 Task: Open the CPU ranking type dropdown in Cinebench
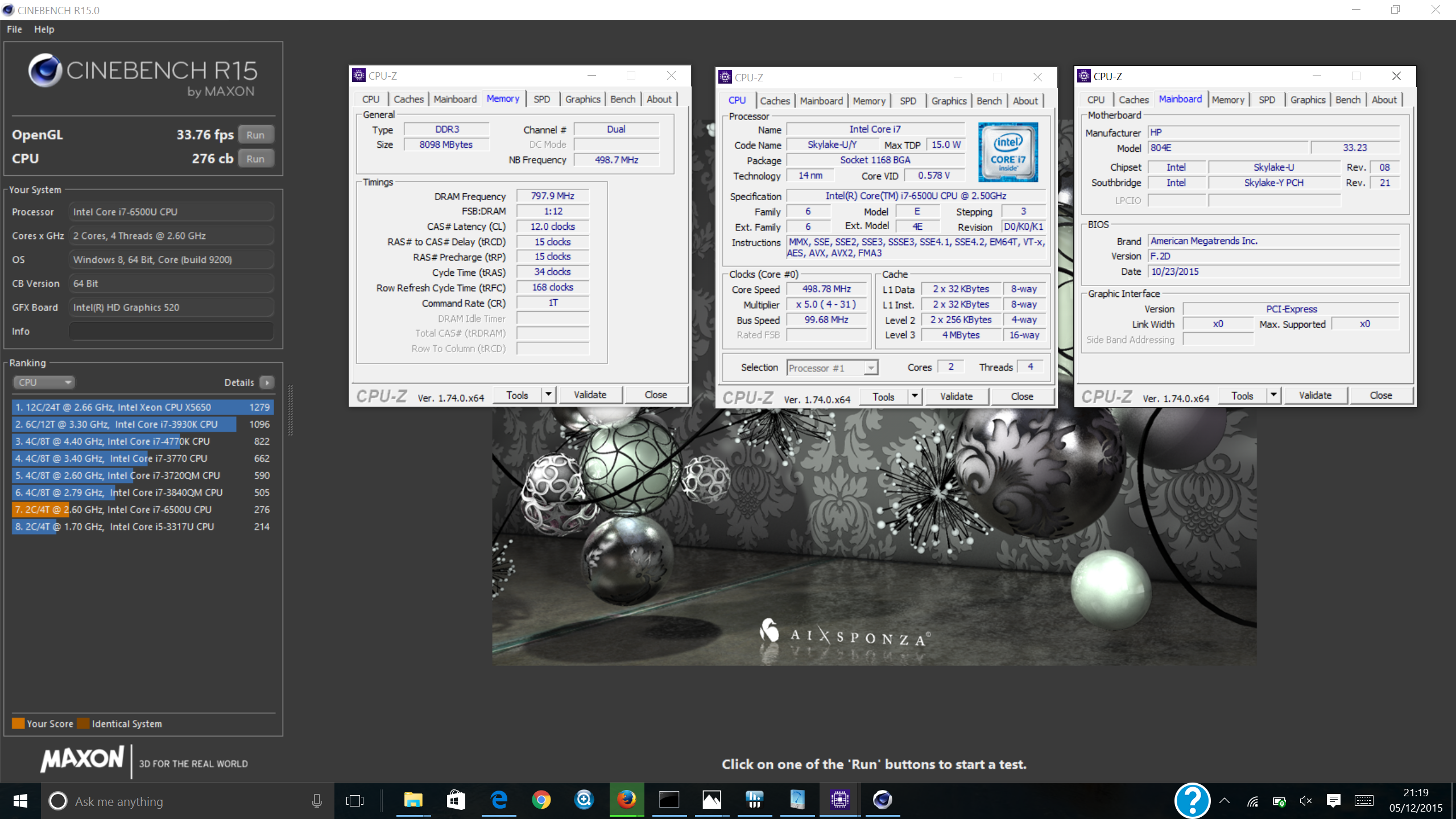coord(44,382)
